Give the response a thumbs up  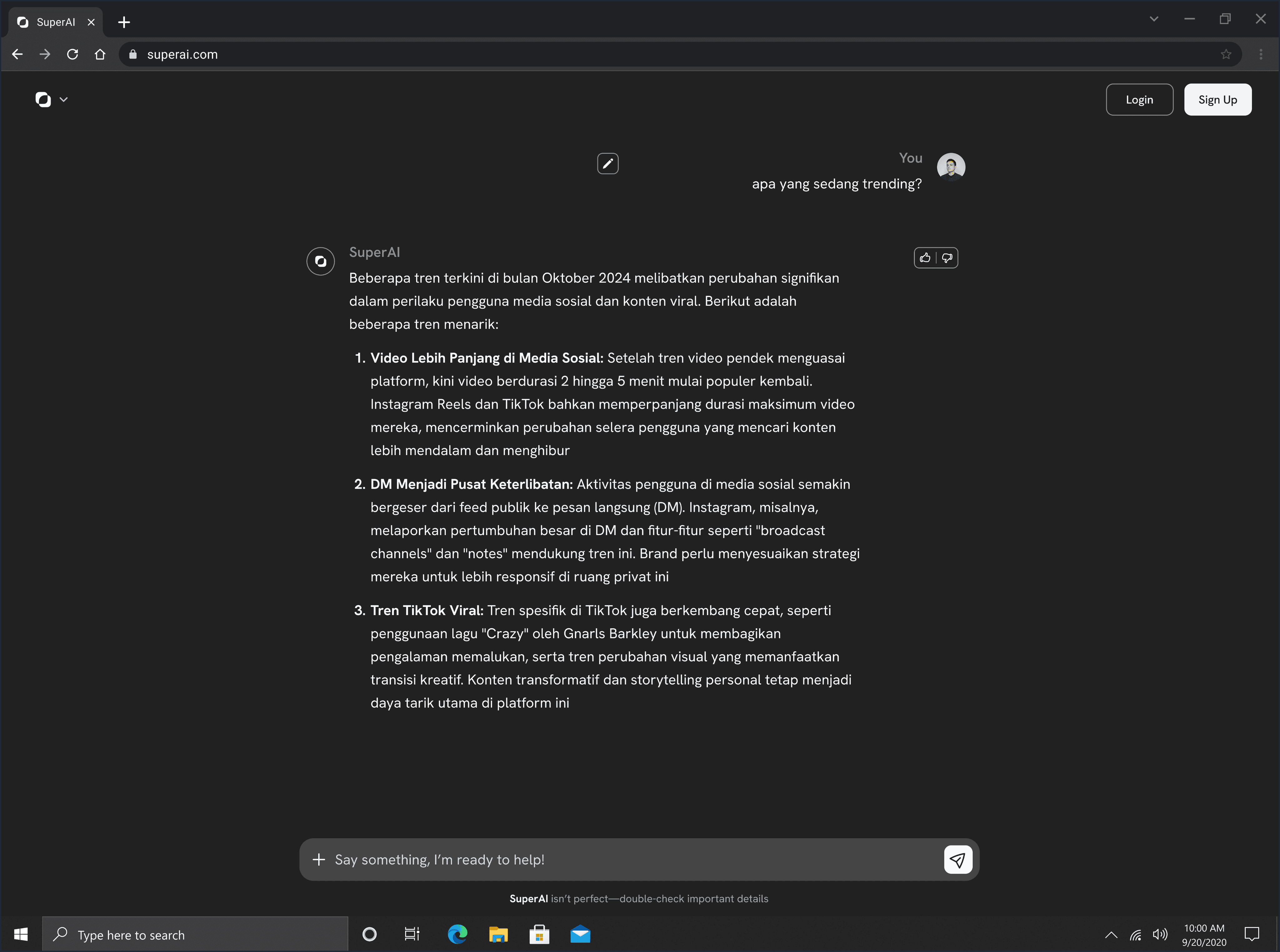(x=925, y=258)
